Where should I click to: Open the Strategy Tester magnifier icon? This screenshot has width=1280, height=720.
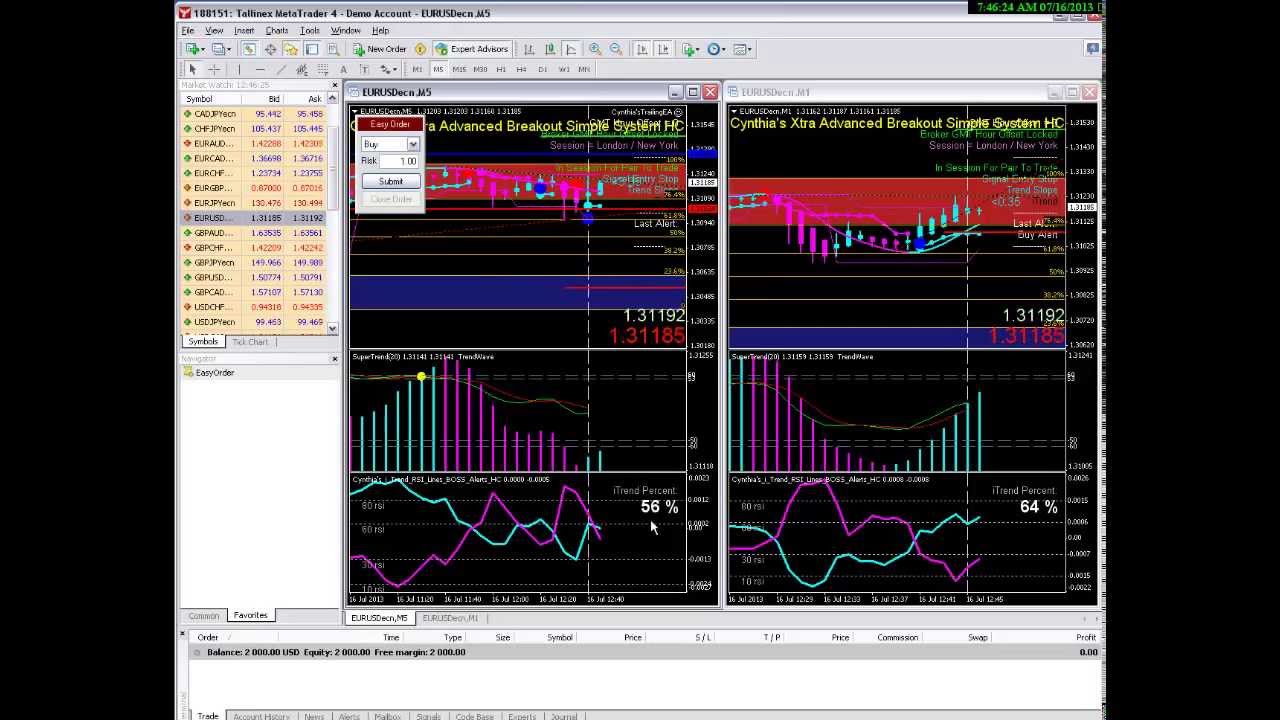(333, 49)
